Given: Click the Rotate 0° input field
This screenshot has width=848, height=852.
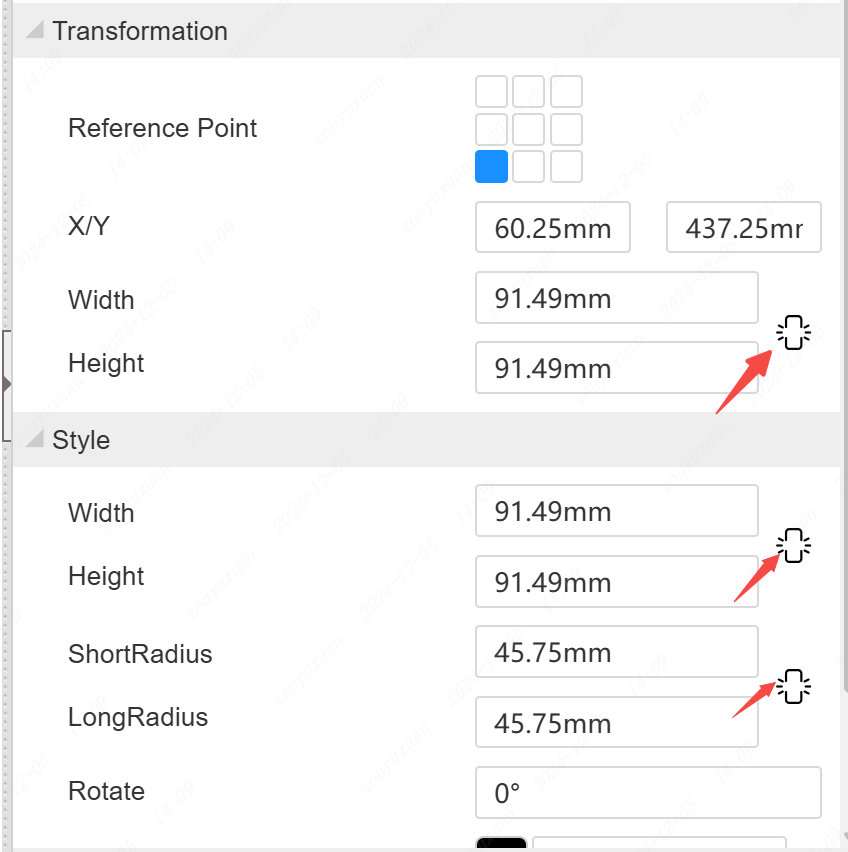Looking at the screenshot, I should point(647,793).
